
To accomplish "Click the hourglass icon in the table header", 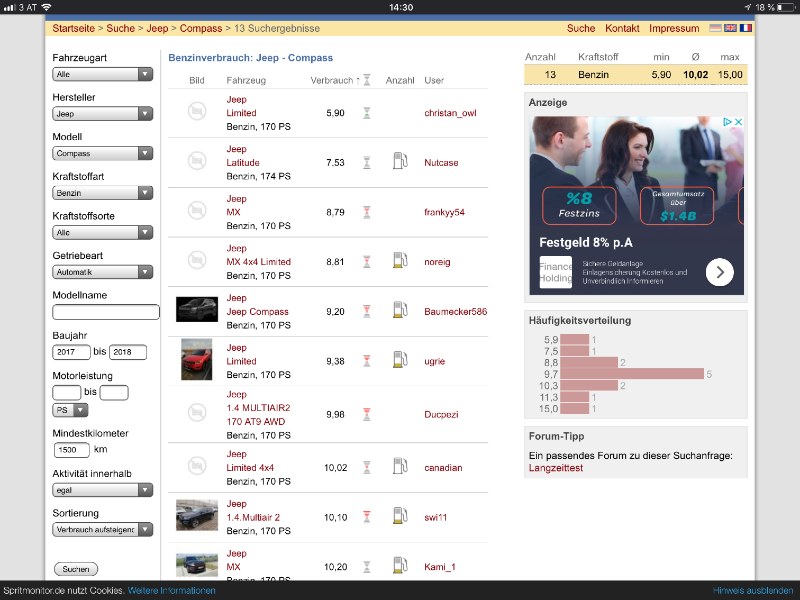I will coord(367,80).
